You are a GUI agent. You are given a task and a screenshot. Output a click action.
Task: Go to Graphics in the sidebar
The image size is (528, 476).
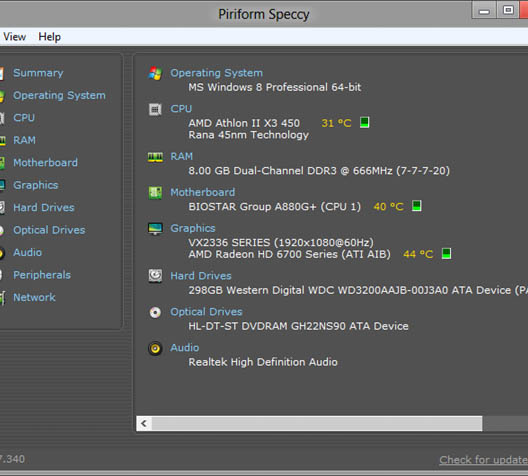pos(36,185)
